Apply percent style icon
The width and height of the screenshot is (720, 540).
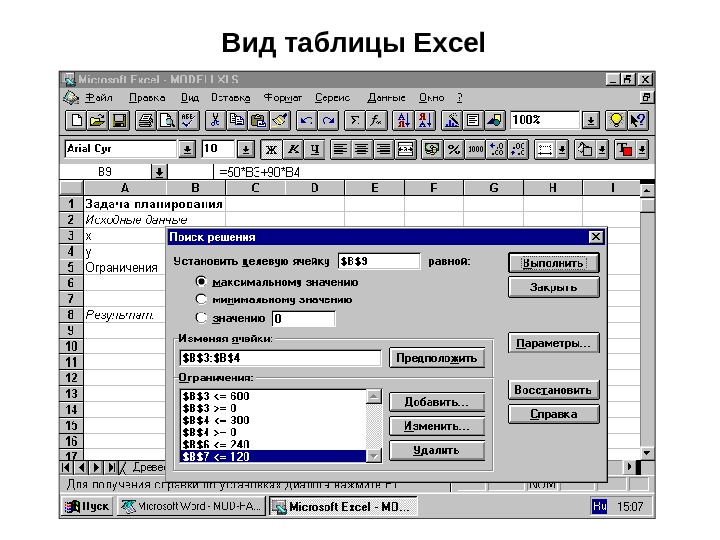[454, 149]
